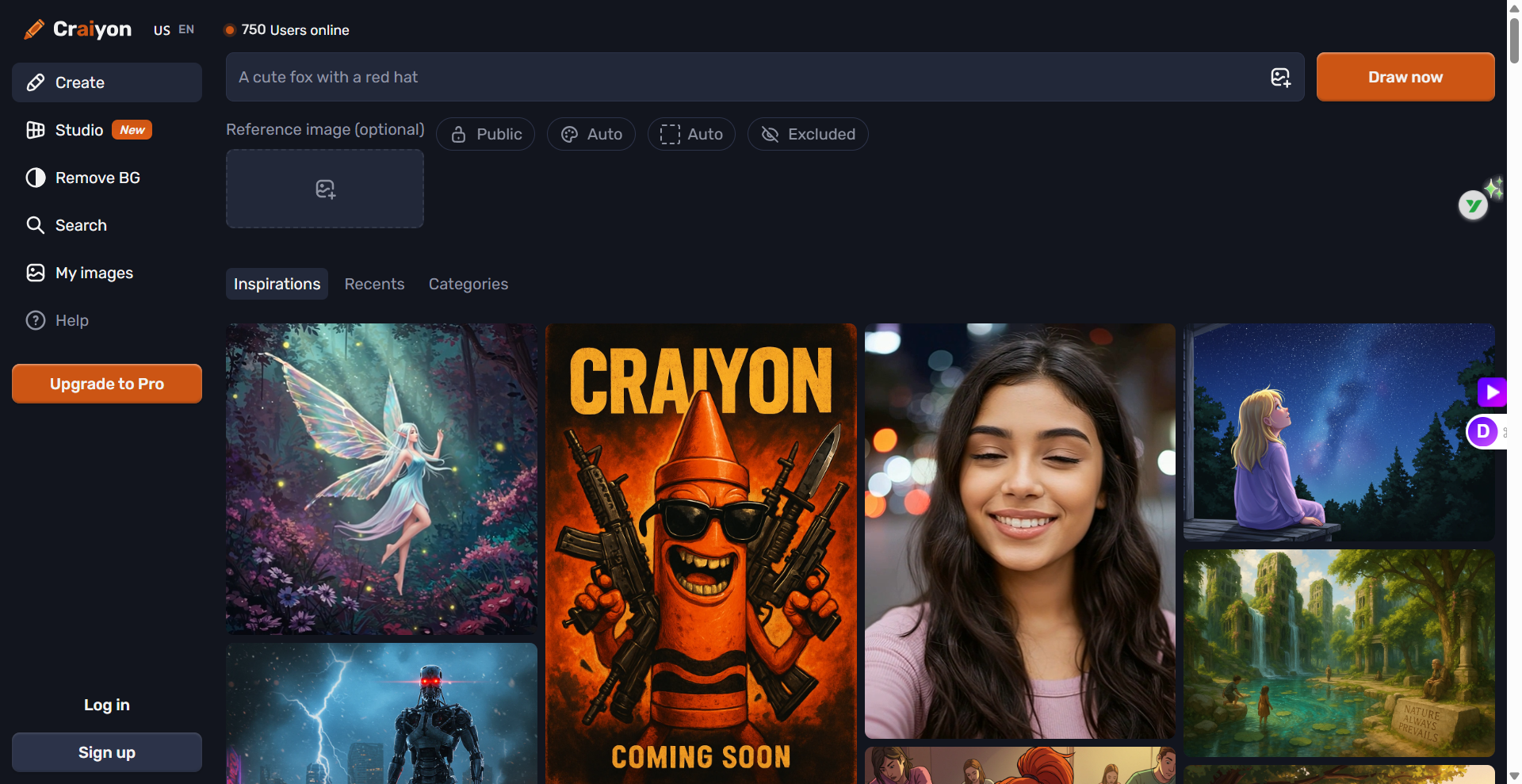This screenshot has width=1522, height=784.
Task: Click the page vertical scrollbar thumb
Action: tap(1515, 40)
